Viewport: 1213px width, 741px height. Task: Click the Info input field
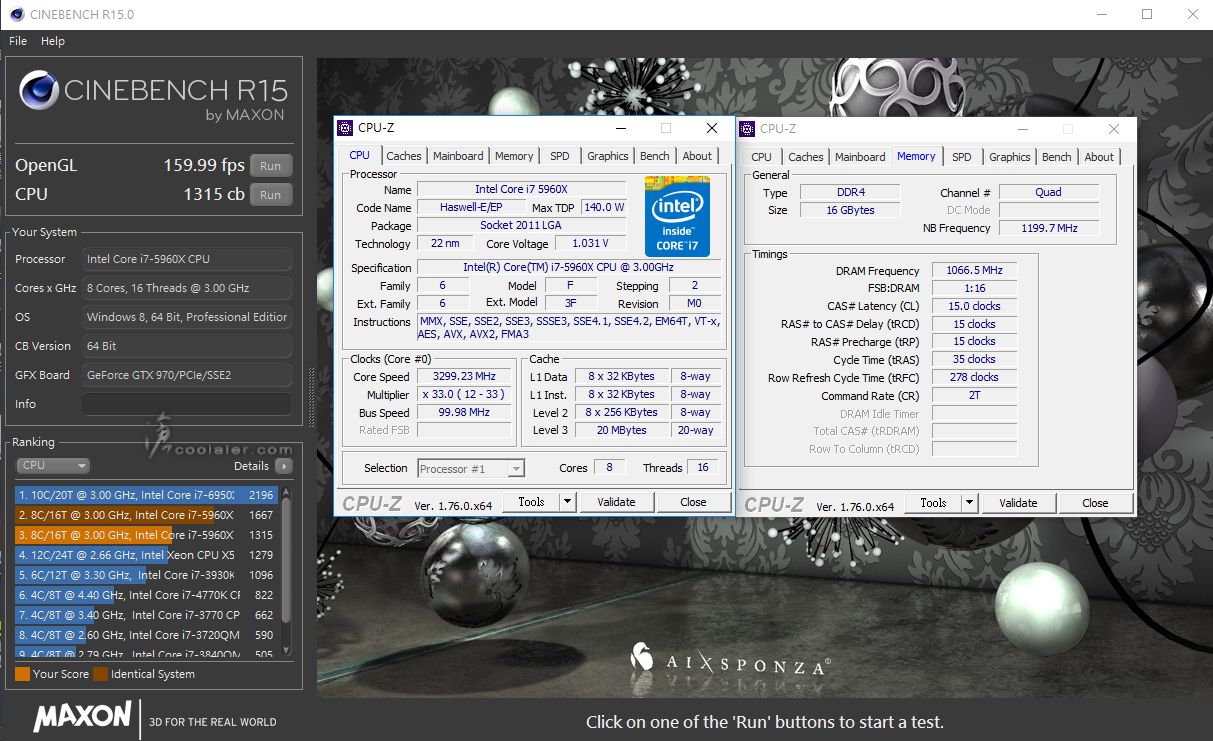coord(188,404)
